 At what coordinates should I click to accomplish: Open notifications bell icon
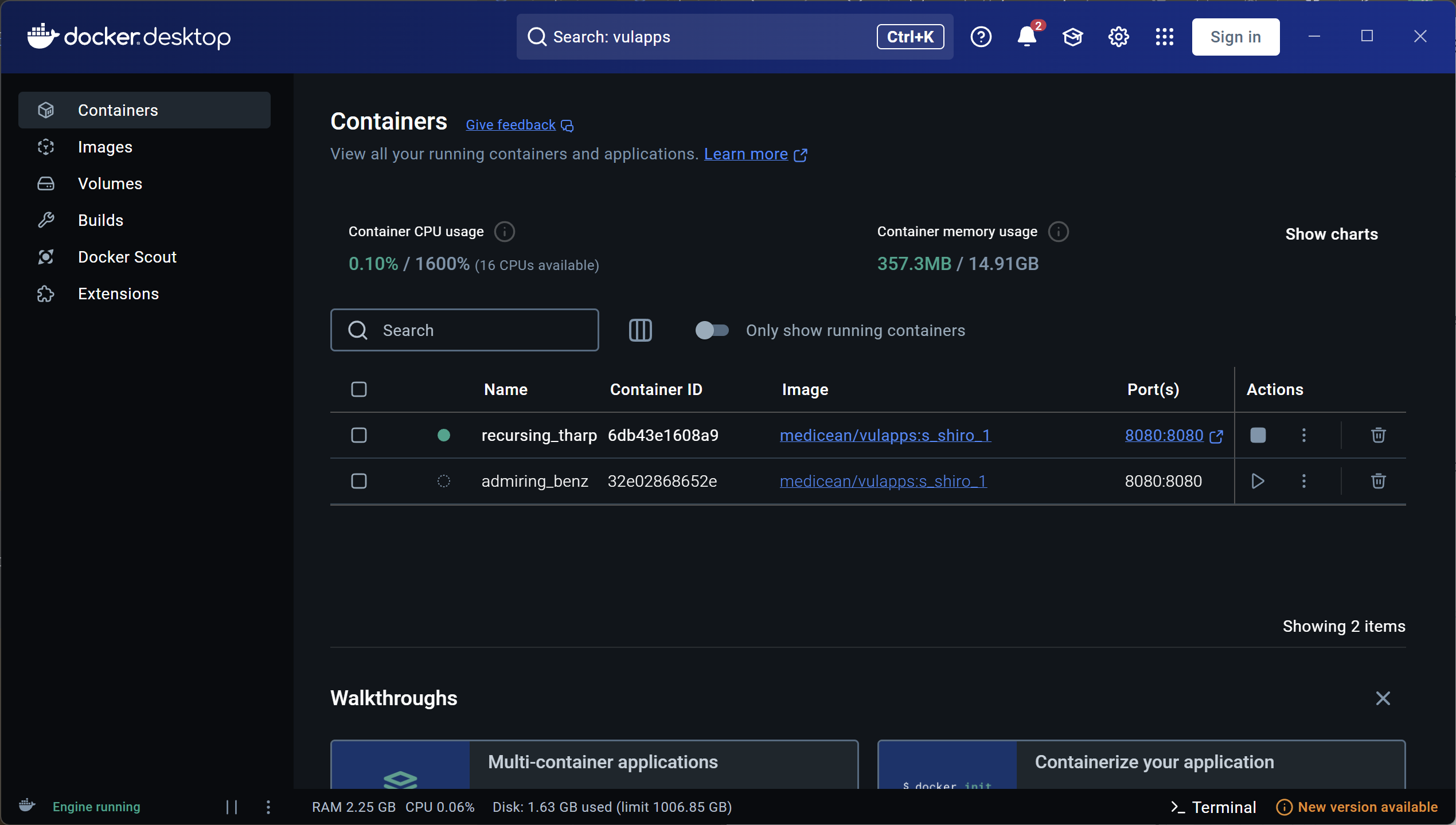[x=1026, y=37]
